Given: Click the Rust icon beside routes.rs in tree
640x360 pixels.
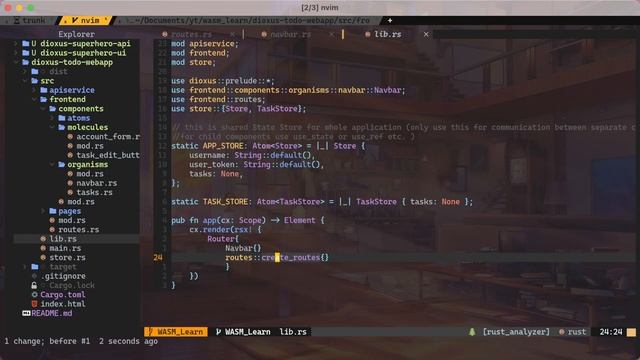Looking at the screenshot, I should [x=52, y=230].
